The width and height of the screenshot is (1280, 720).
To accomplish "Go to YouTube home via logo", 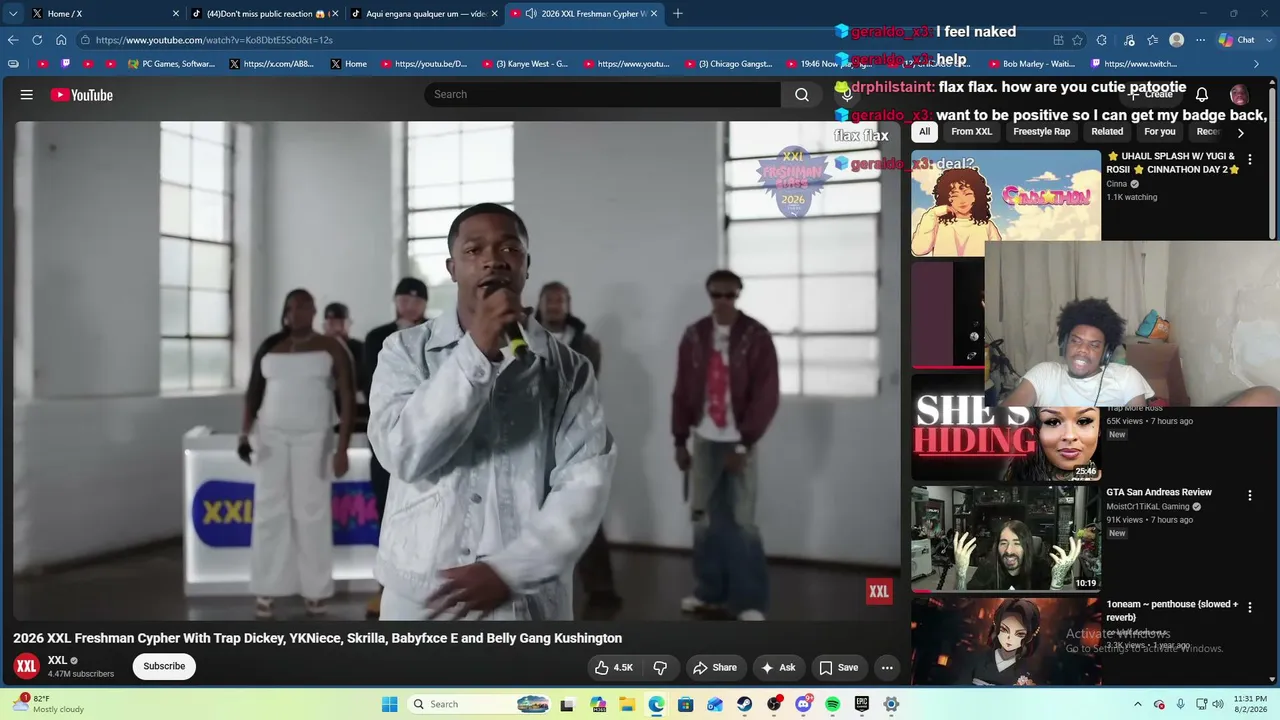I will coord(82,95).
